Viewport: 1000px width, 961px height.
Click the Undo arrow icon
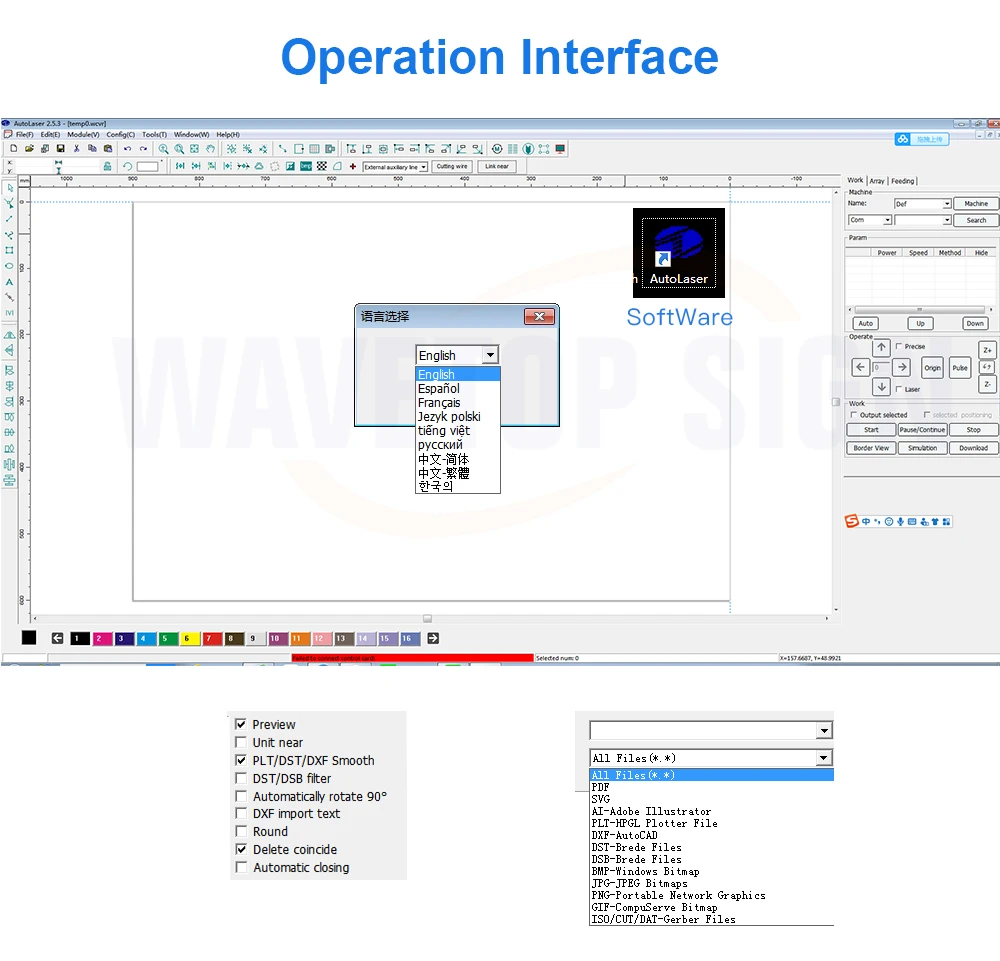point(128,149)
